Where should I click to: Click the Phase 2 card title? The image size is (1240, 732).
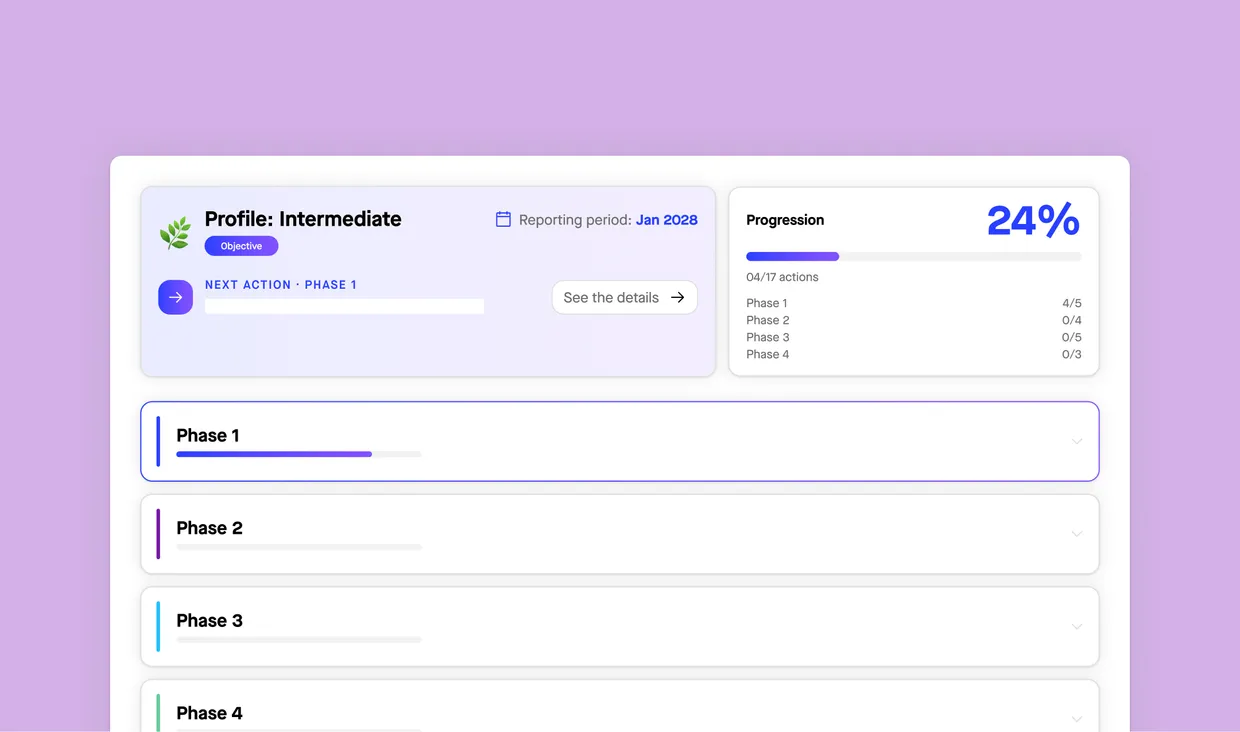click(209, 527)
